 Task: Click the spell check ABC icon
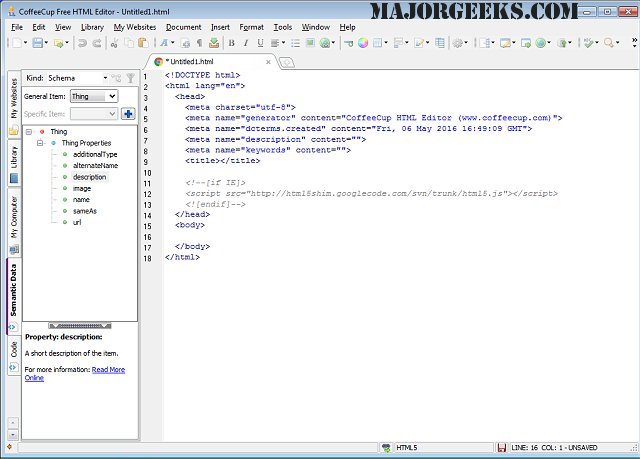click(588, 43)
